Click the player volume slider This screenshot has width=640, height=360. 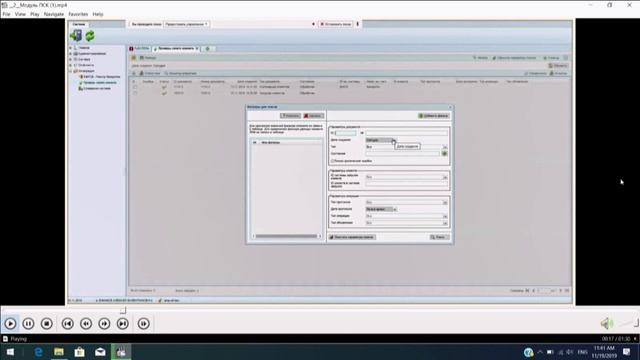pos(628,323)
